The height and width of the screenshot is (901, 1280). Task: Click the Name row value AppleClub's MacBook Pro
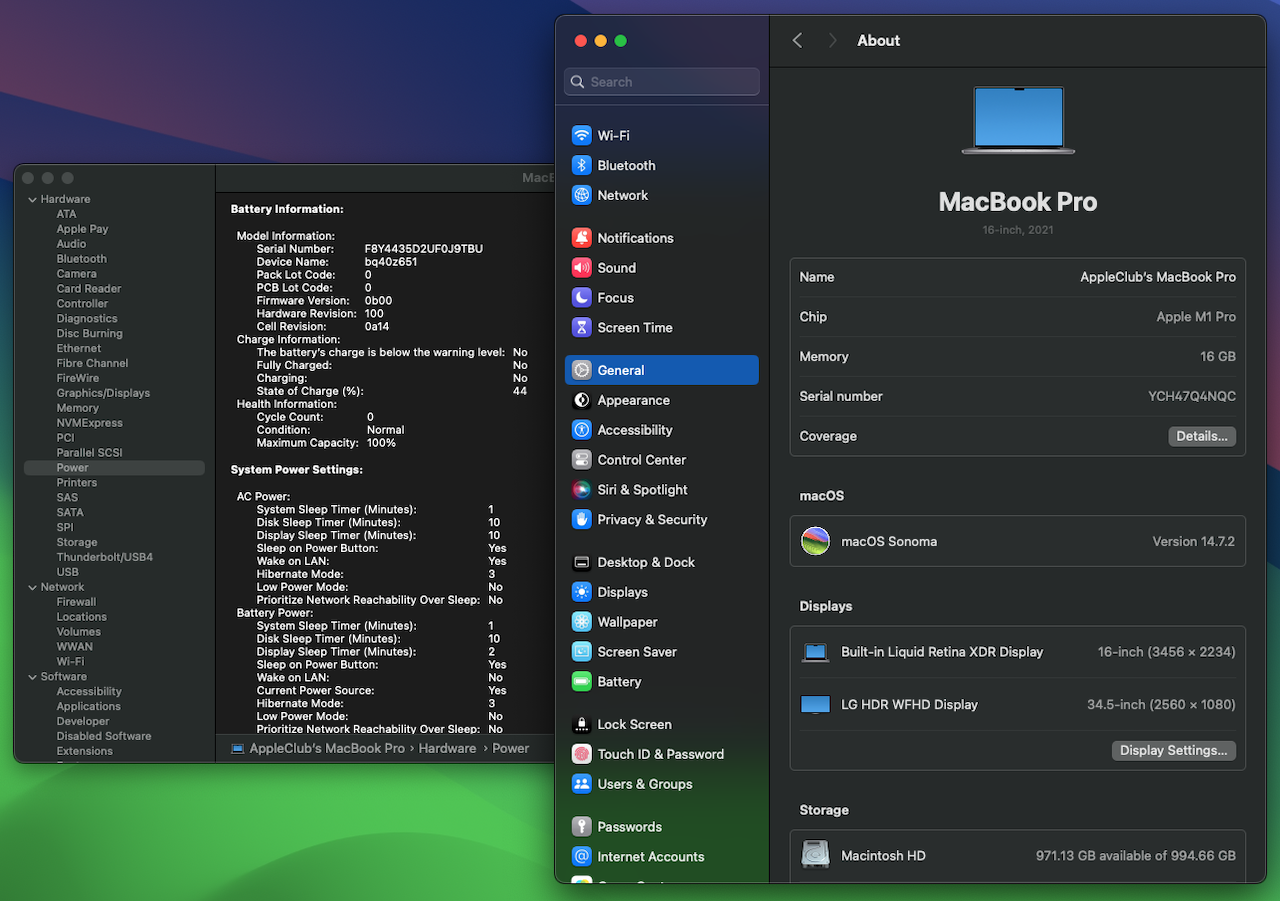coord(1158,277)
